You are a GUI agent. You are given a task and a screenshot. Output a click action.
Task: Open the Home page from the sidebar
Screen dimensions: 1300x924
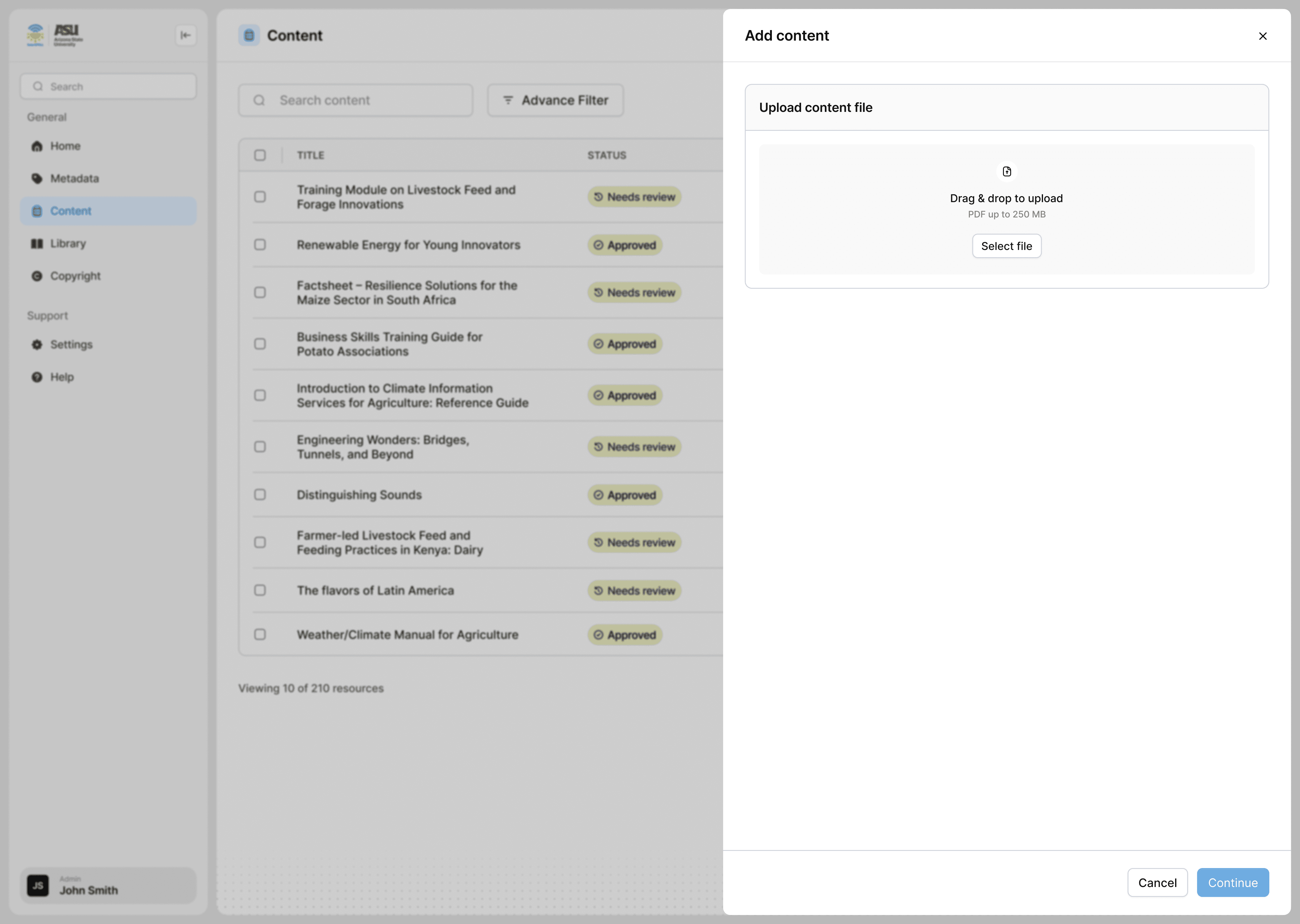(x=65, y=146)
